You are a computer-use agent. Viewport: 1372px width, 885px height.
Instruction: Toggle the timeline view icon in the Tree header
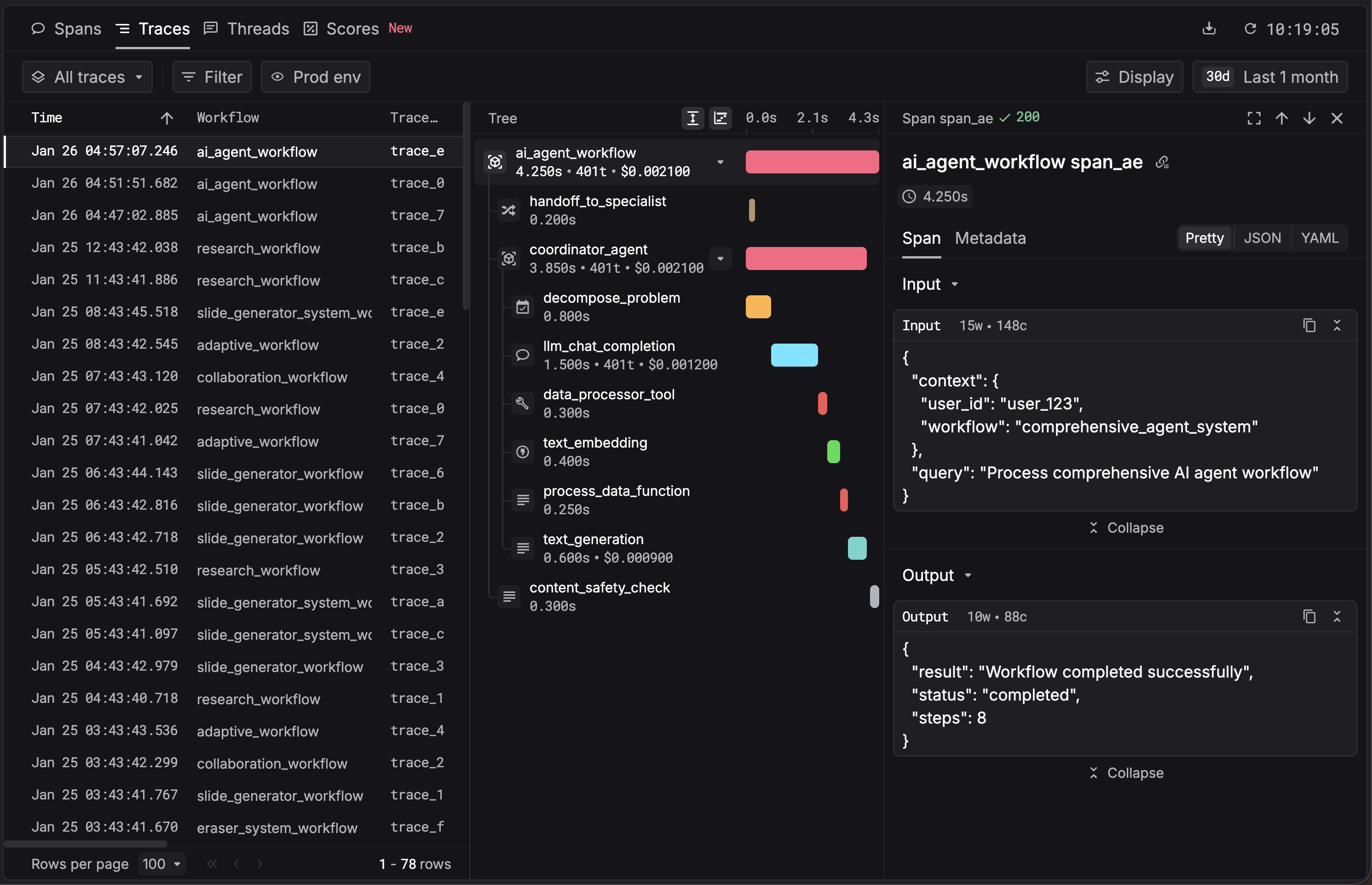(720, 118)
